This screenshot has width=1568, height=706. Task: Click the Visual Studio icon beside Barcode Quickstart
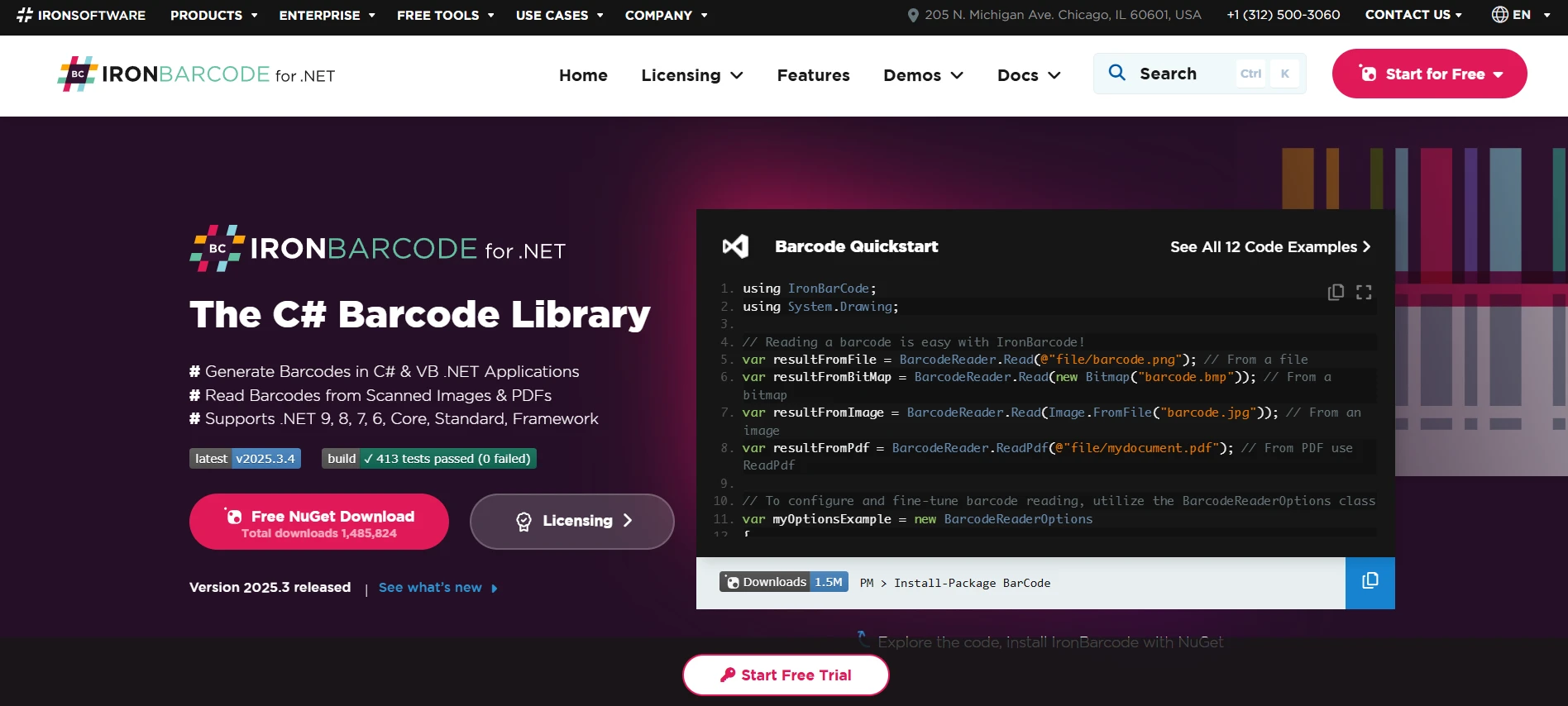[x=735, y=246]
